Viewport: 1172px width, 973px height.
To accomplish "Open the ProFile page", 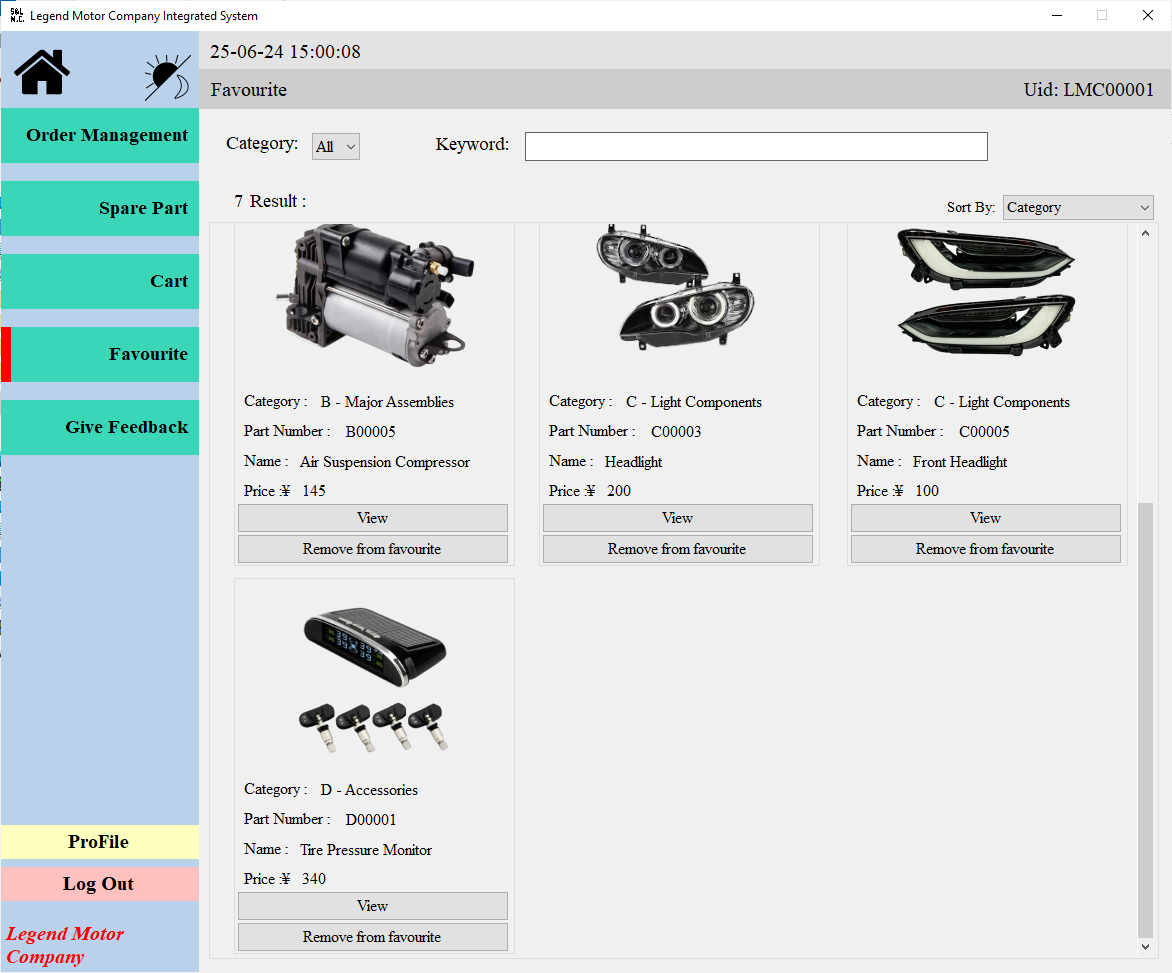I will point(99,842).
